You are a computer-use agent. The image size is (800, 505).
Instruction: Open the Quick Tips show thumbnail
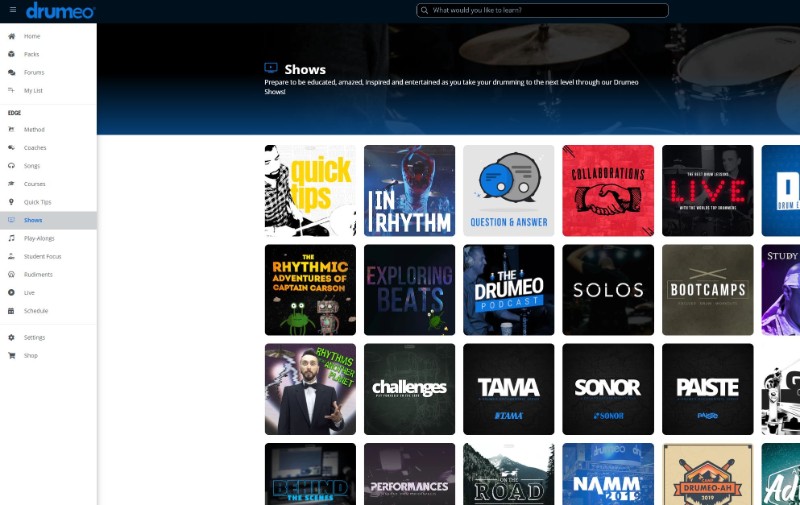pos(310,190)
